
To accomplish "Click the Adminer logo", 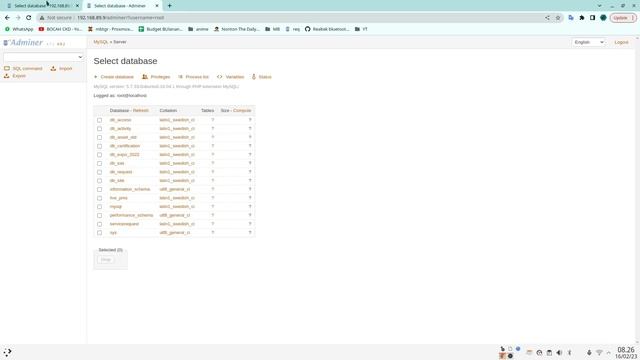I will click(23, 42).
